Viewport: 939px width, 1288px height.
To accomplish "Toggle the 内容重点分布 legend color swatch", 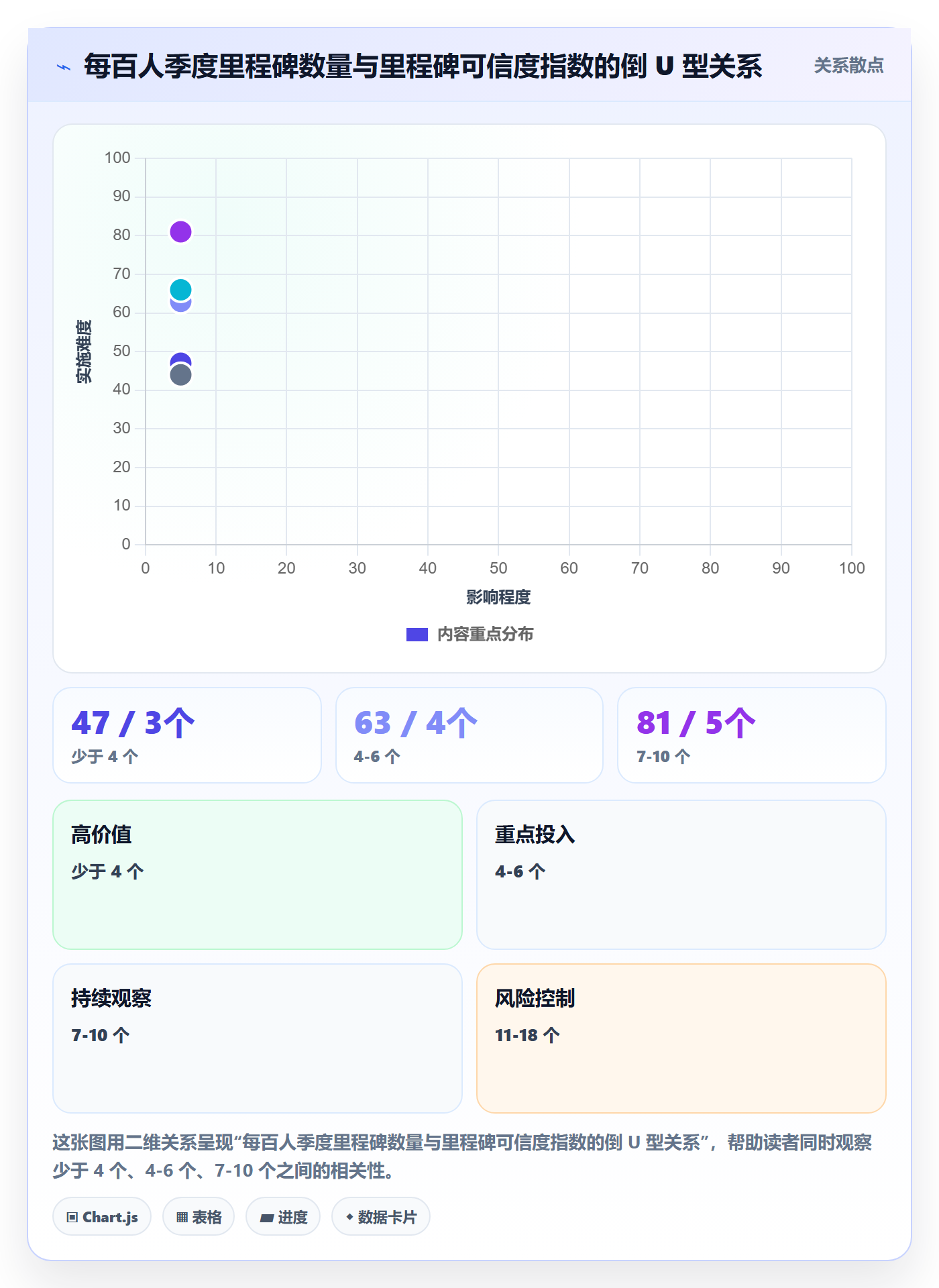I will click(x=417, y=635).
